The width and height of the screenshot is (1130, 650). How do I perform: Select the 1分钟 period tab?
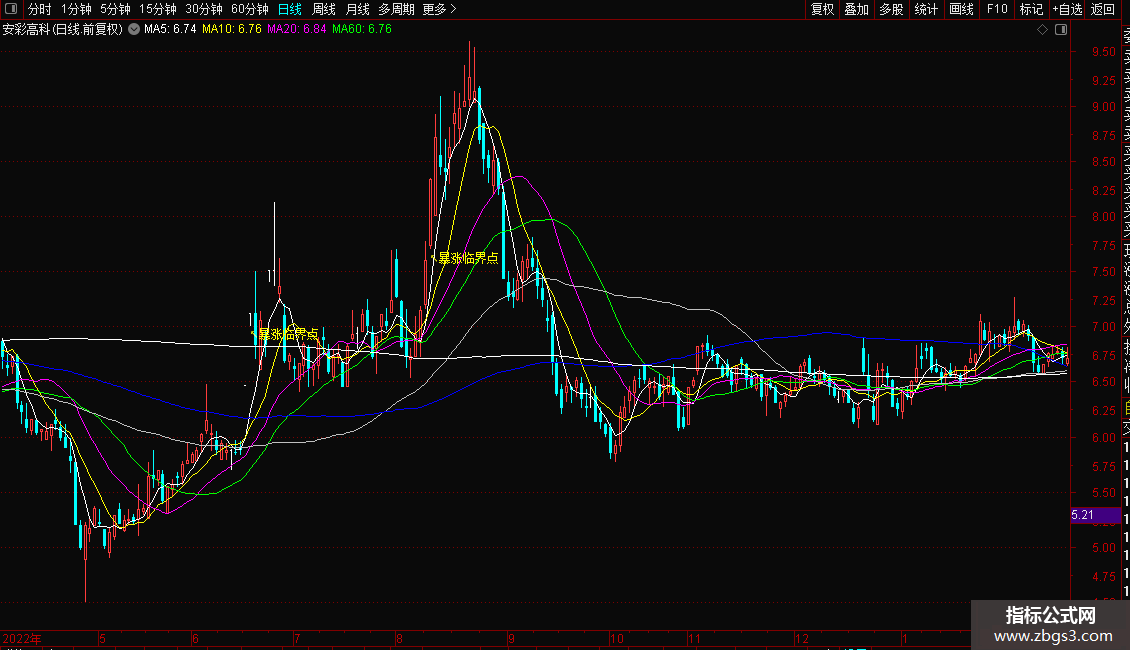point(76,9)
